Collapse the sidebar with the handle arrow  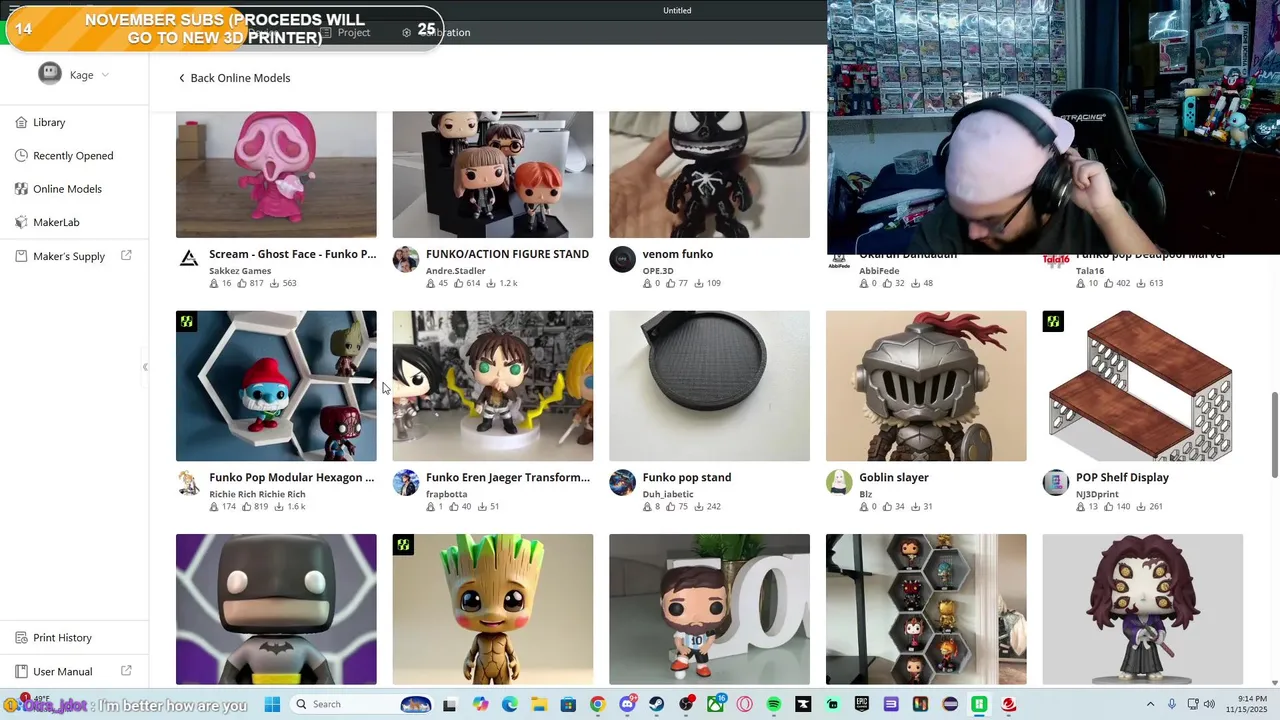click(145, 367)
